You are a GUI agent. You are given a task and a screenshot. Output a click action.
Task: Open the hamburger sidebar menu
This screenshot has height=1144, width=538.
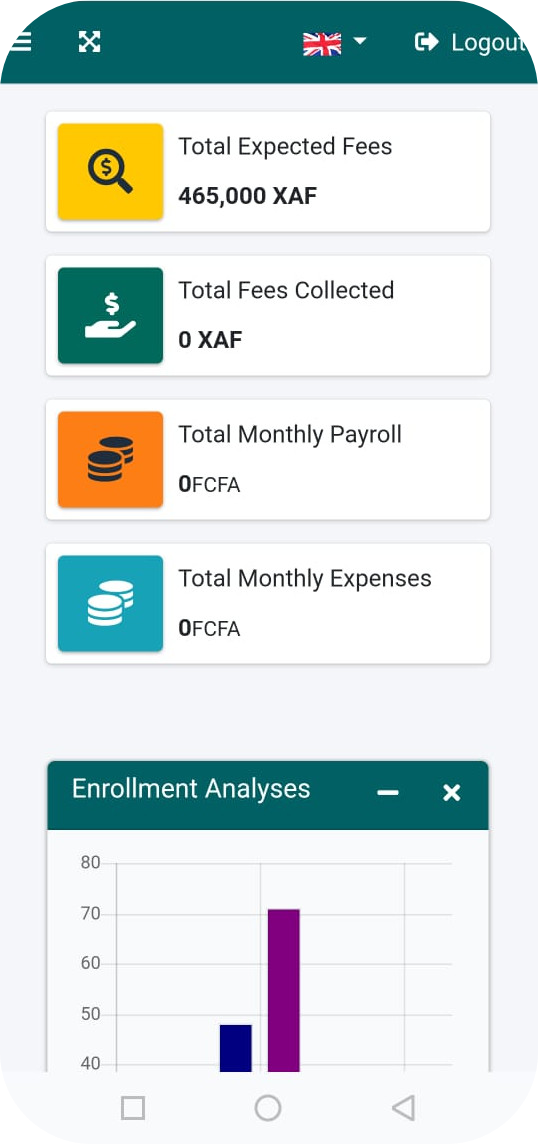pos(20,42)
